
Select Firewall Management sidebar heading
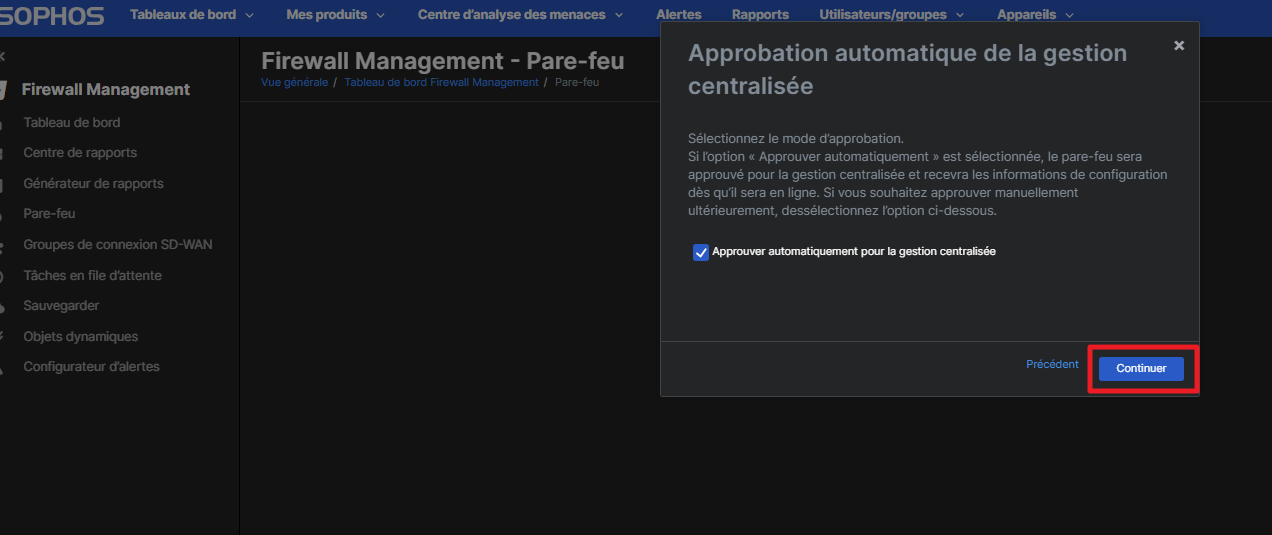(105, 89)
